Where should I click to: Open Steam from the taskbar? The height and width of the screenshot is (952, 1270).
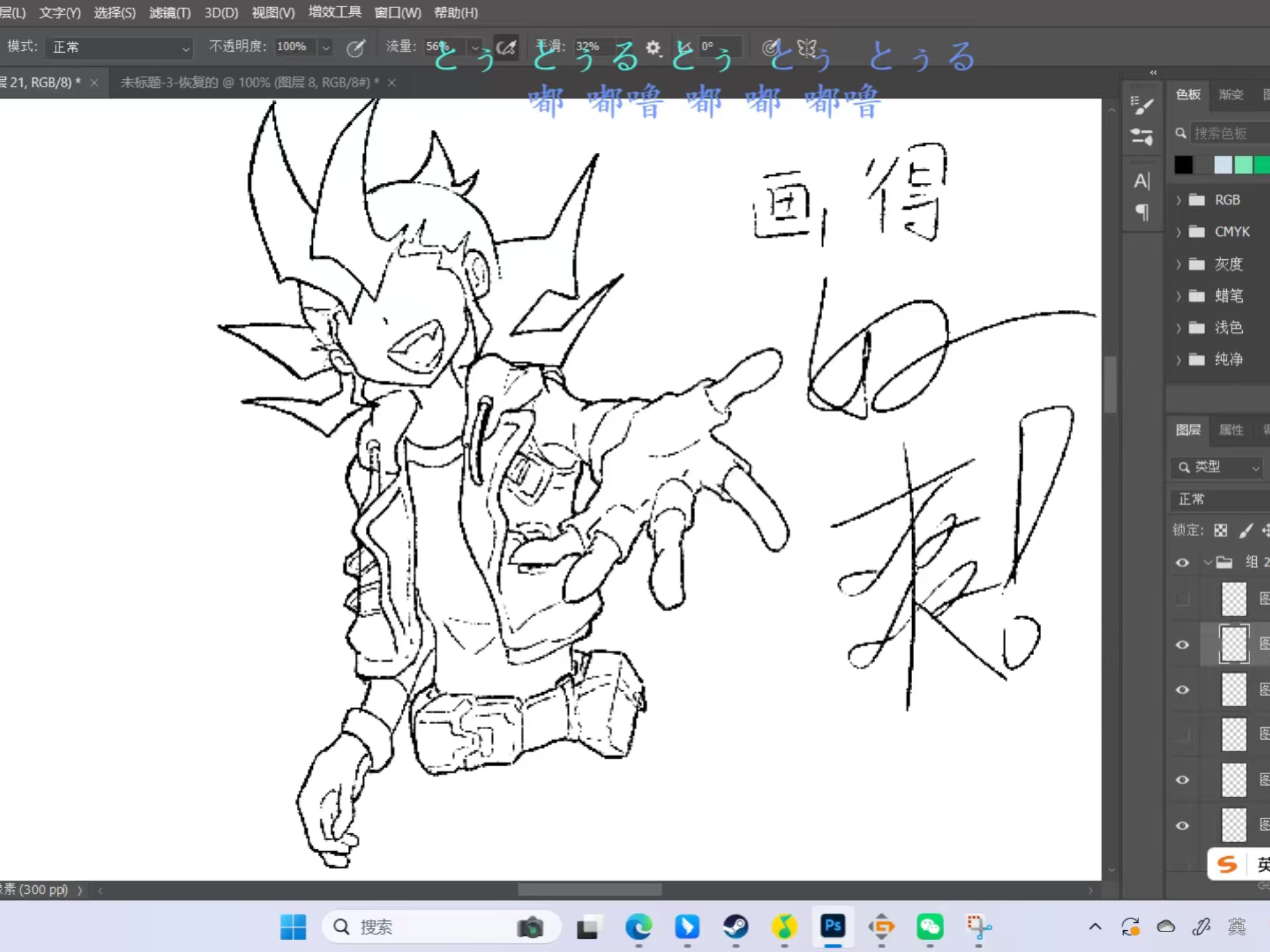pos(736,927)
